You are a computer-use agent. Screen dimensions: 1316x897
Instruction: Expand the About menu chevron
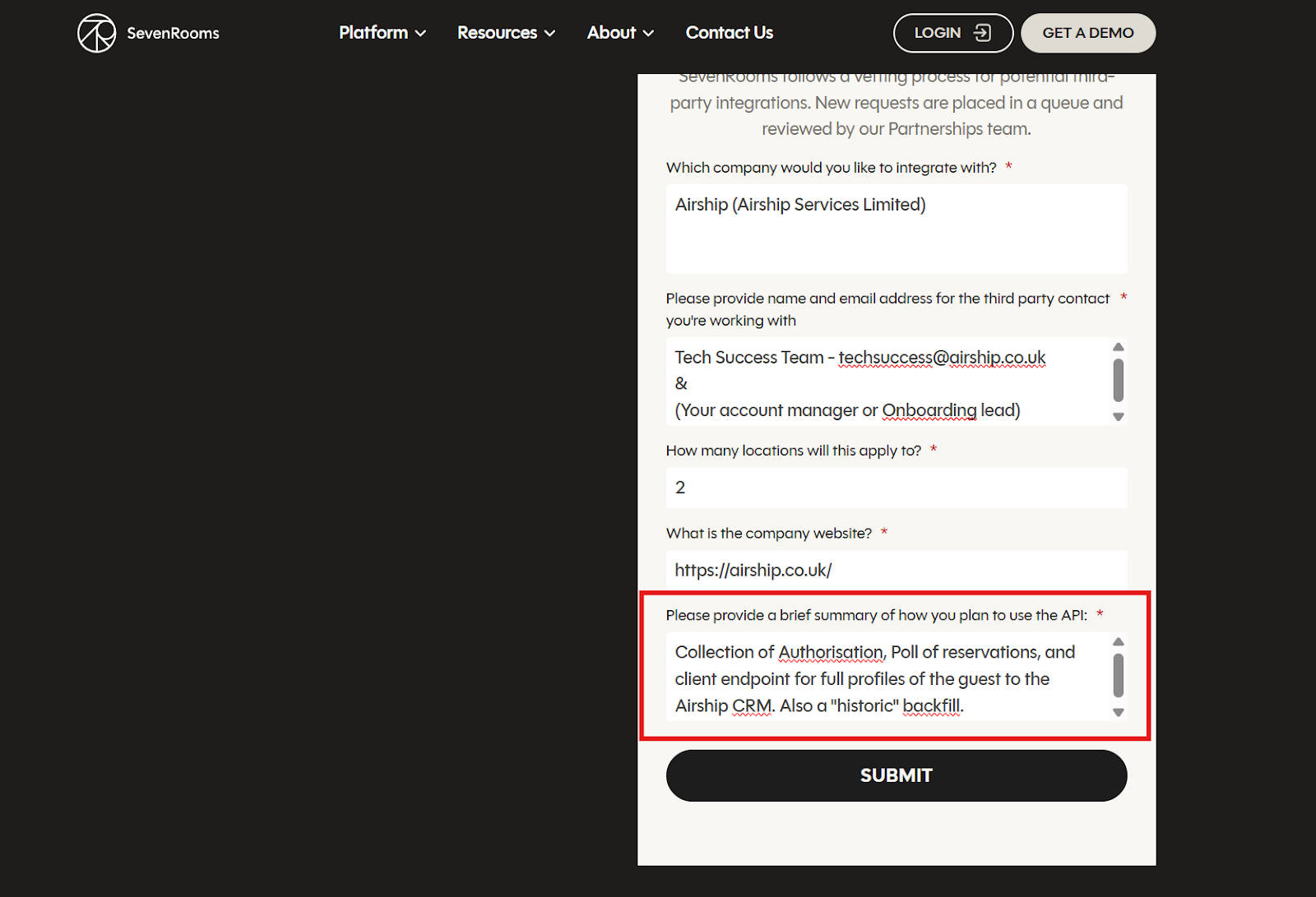click(649, 34)
